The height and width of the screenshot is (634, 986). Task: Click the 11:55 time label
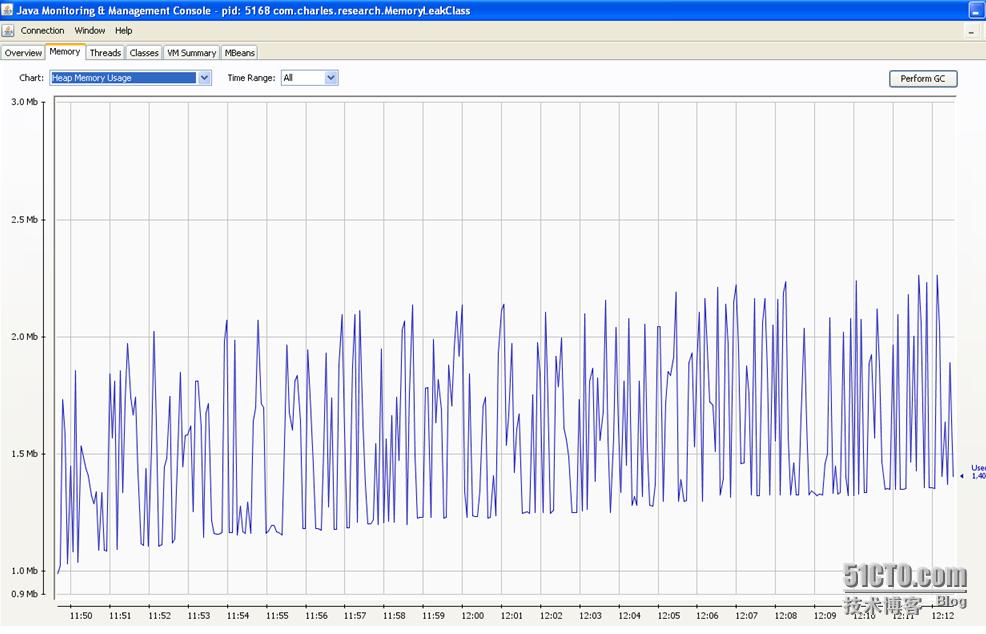(277, 616)
